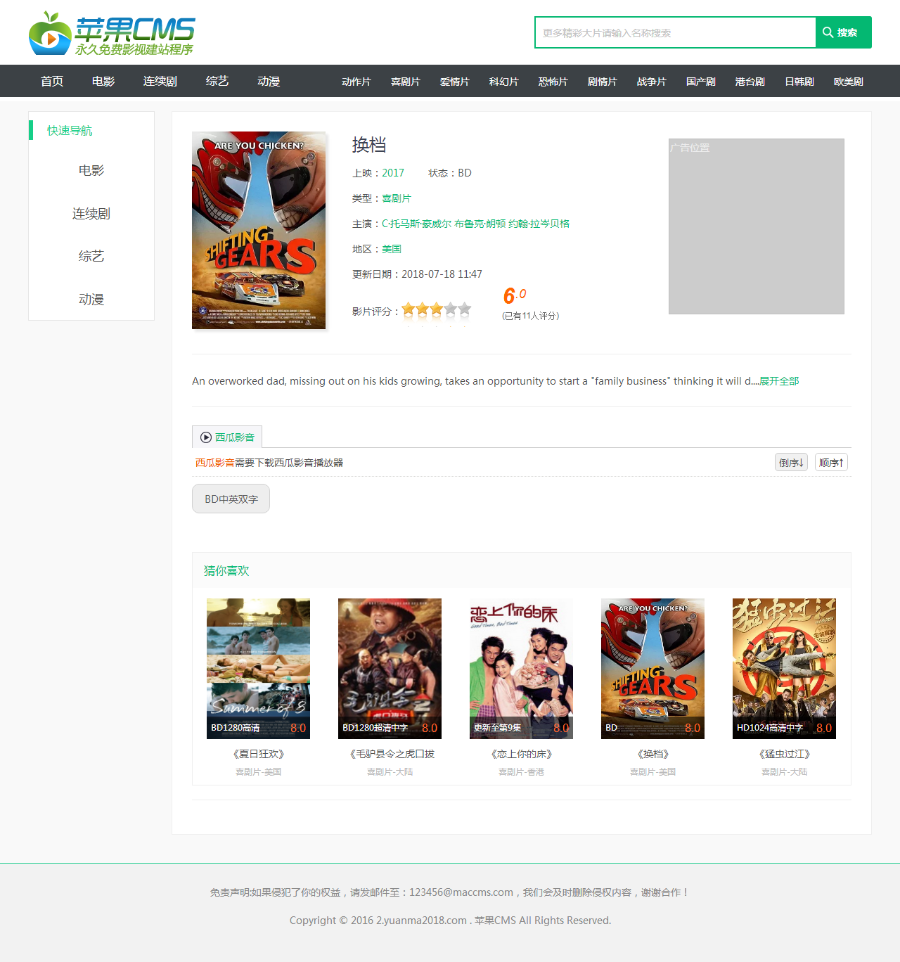The height and width of the screenshot is (962, 900).
Task: Select 综艺 in the quick navigation sidebar
Action: (x=91, y=256)
